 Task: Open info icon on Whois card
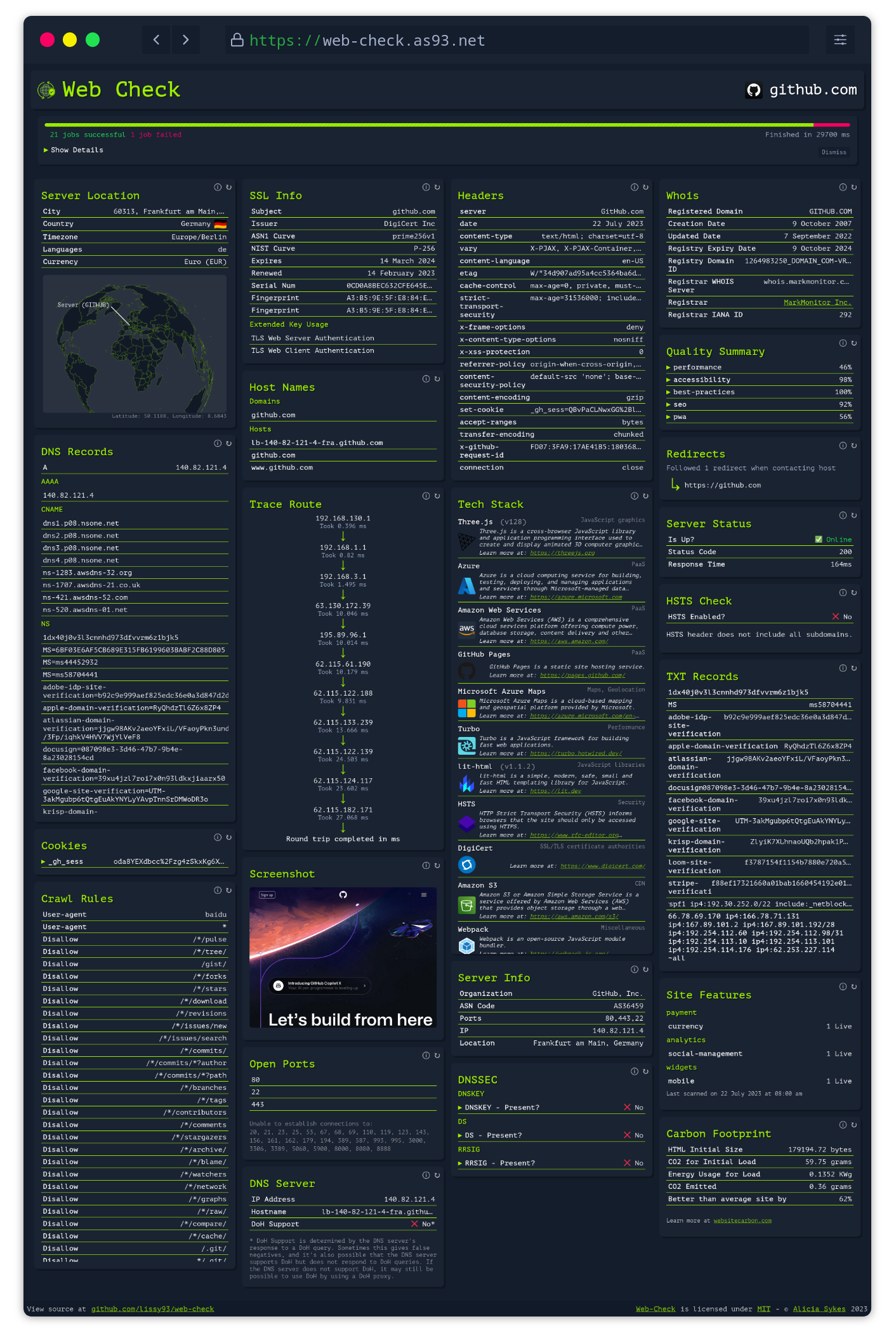[843, 187]
